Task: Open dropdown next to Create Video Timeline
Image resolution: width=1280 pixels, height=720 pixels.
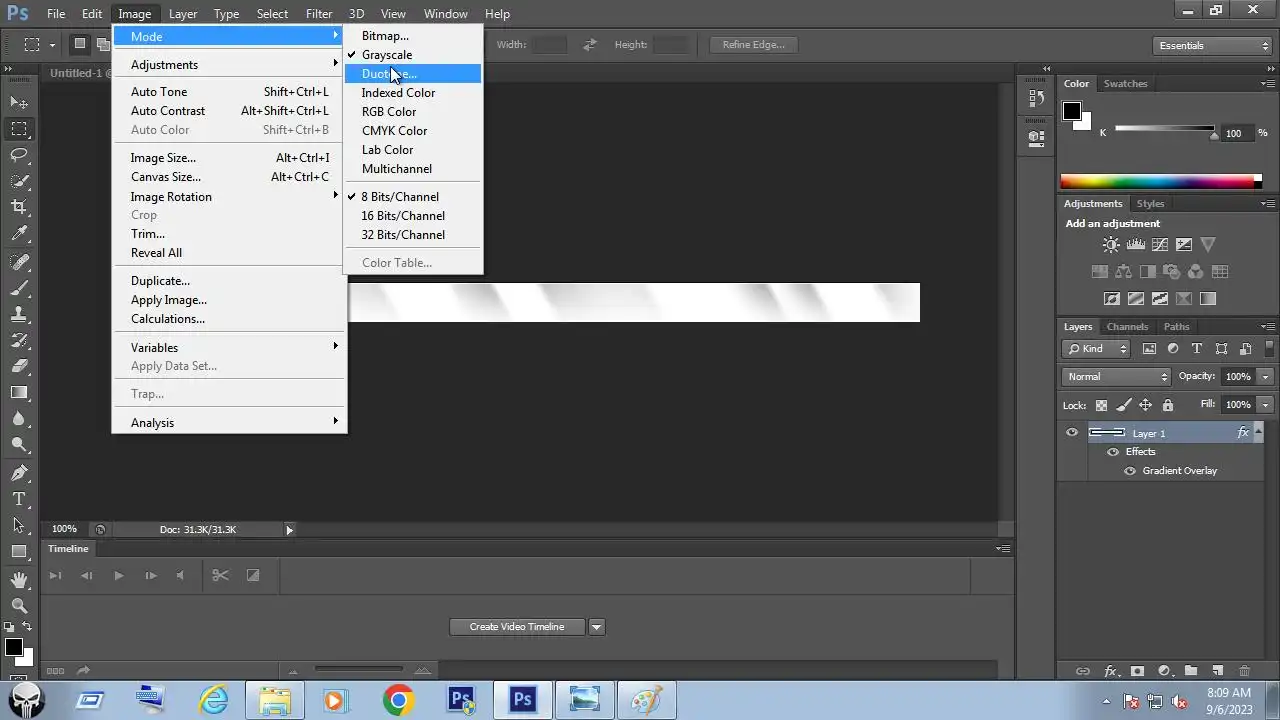Action: pyautogui.click(x=596, y=627)
